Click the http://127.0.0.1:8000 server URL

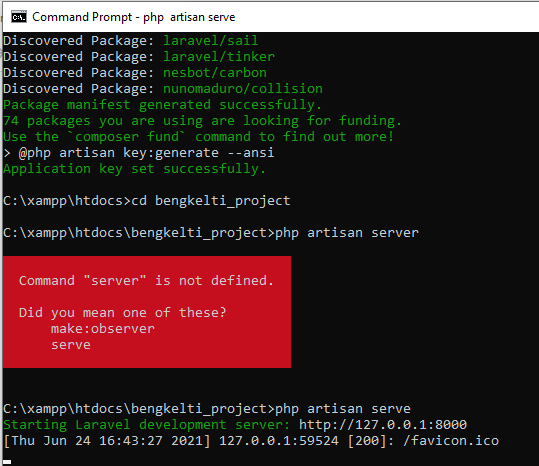383,424
